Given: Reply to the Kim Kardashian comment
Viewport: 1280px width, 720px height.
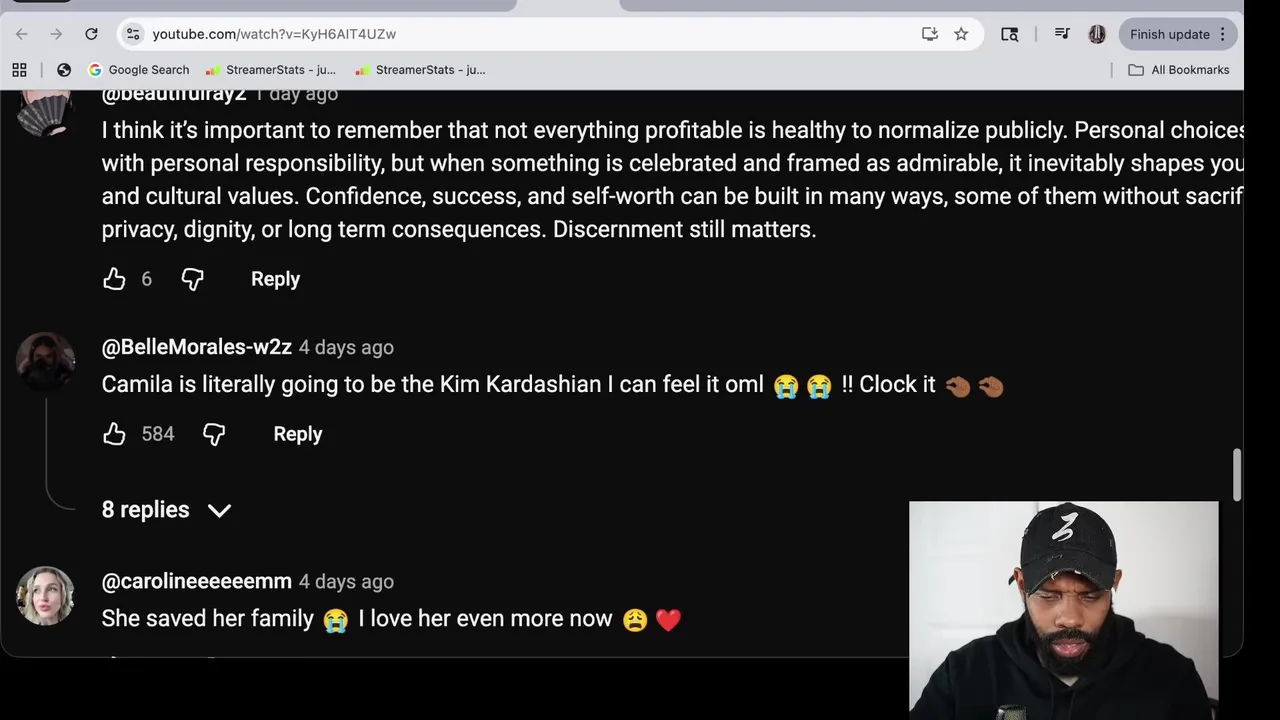Looking at the screenshot, I should [298, 434].
